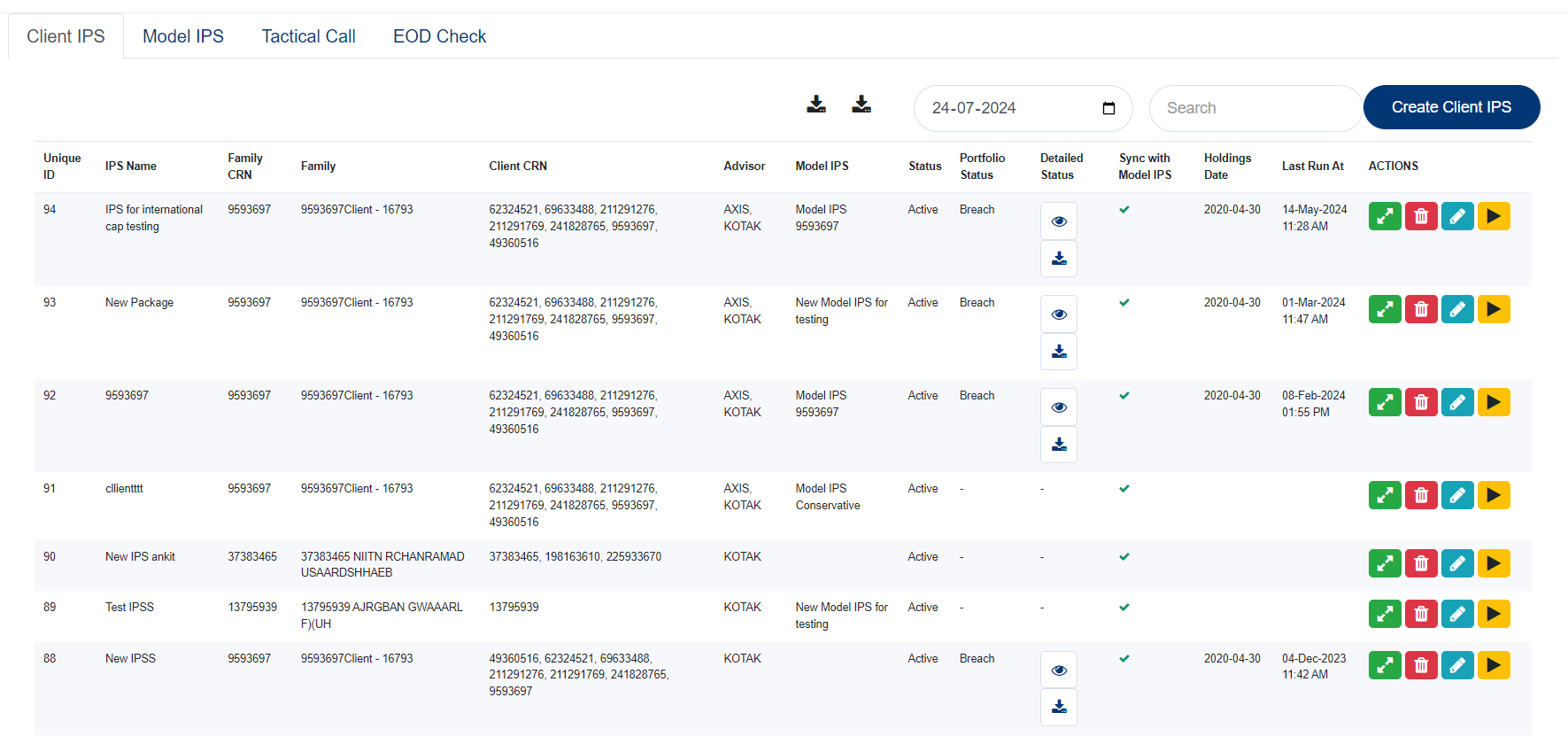This screenshot has width=1568, height=744.
Task: Delete IPS for international cap testing
Action: pos(1421,216)
